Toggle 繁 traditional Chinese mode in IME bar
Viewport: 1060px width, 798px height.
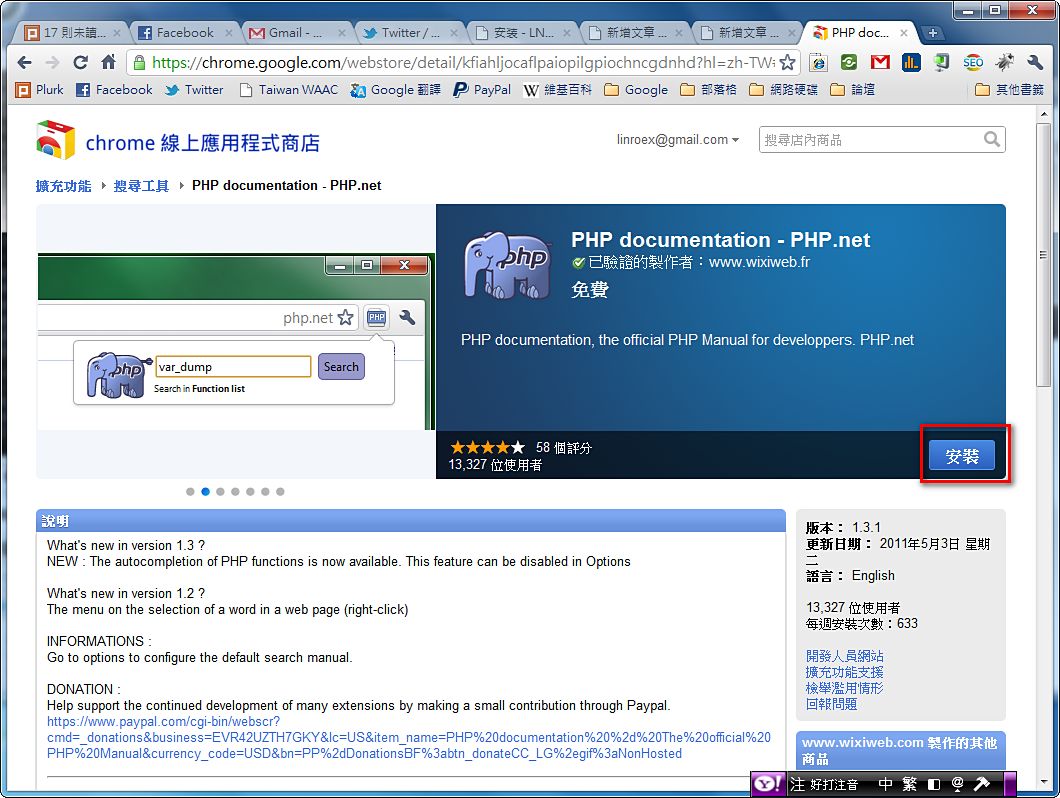pos(909,784)
